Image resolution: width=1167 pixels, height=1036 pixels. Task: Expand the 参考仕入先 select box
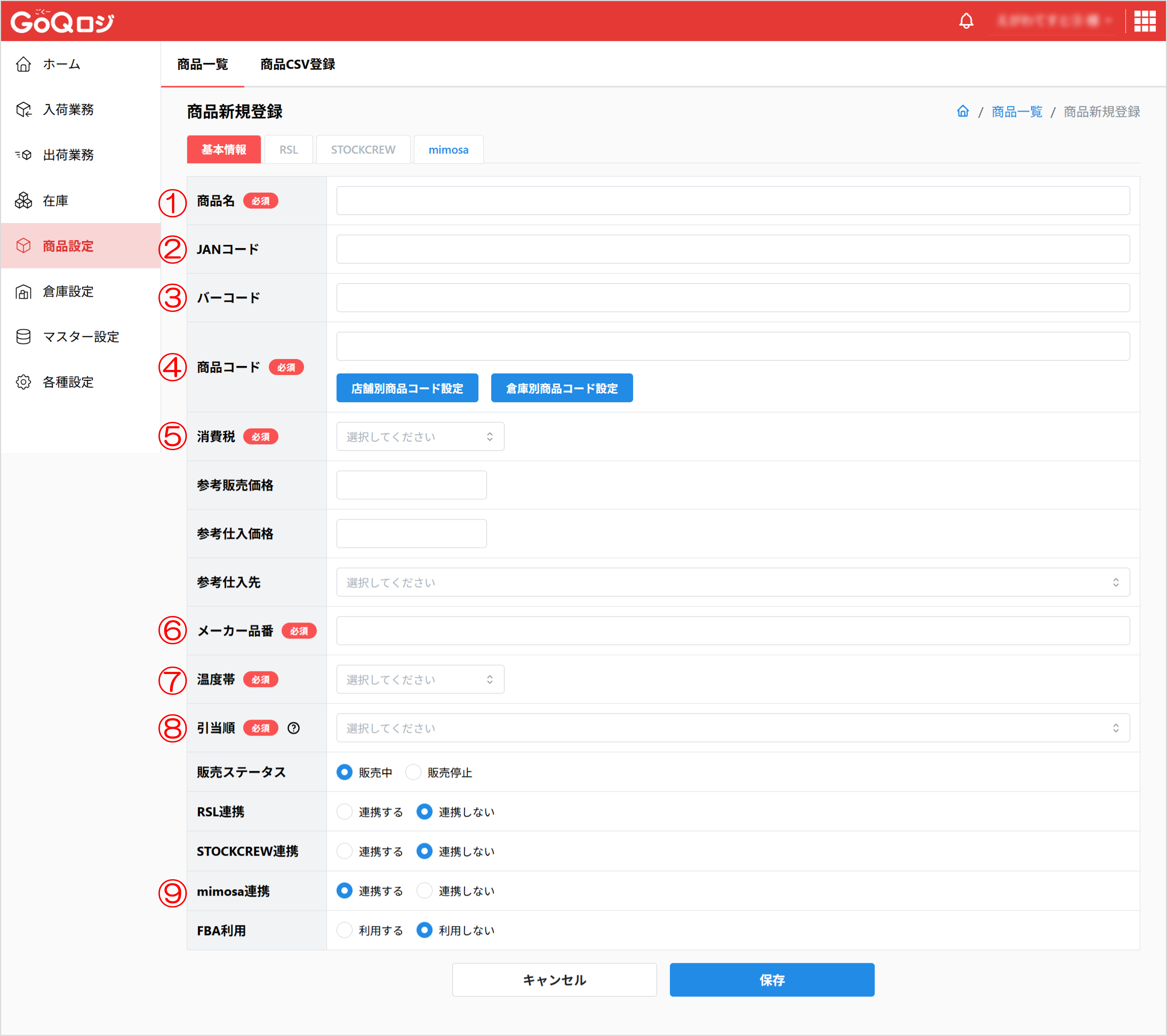coord(733,582)
